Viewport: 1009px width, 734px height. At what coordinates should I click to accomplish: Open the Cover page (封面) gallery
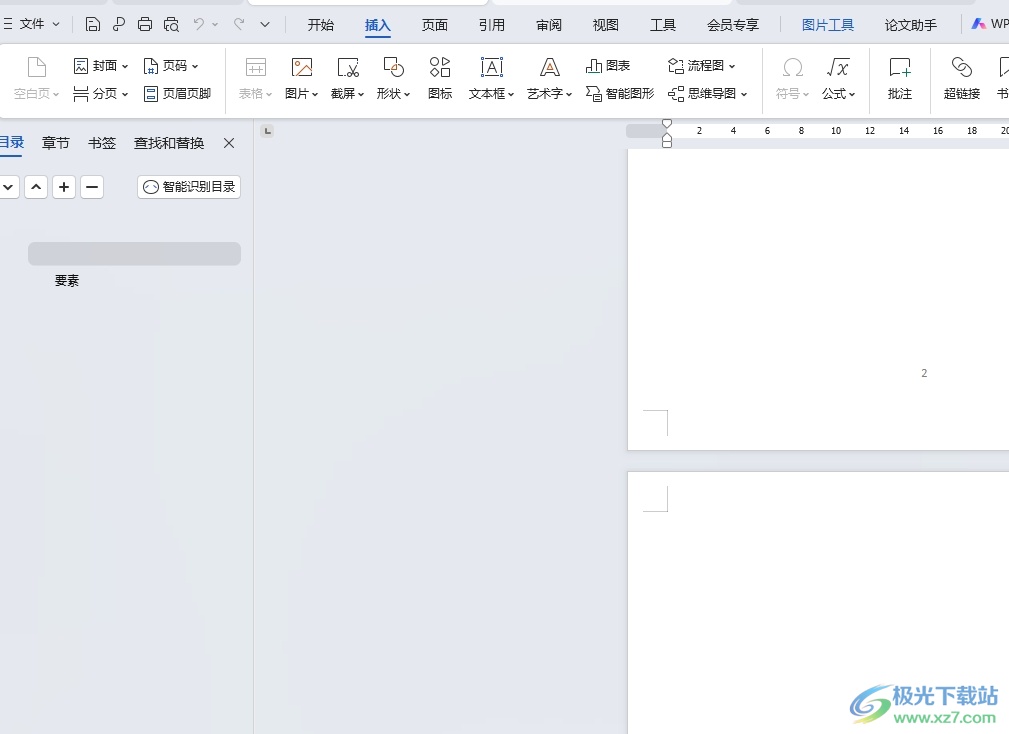[x=101, y=66]
